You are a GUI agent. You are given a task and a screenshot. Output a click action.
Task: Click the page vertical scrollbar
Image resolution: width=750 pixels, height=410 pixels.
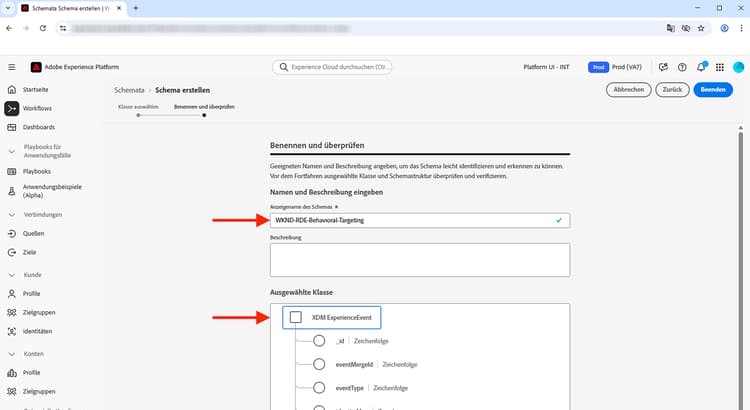click(740, 268)
